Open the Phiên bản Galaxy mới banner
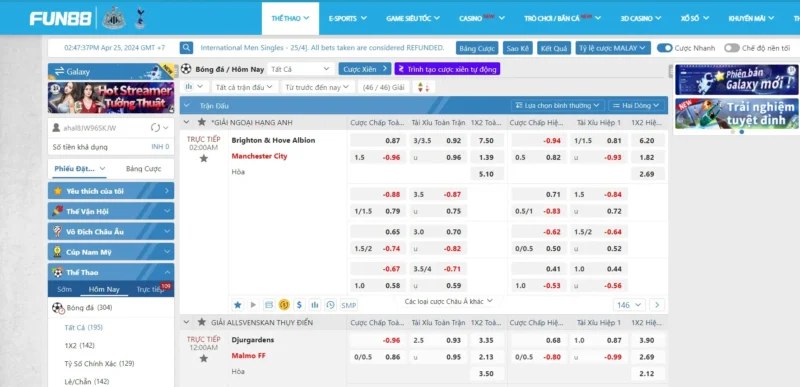This screenshot has height=387, width=800. coord(737,80)
